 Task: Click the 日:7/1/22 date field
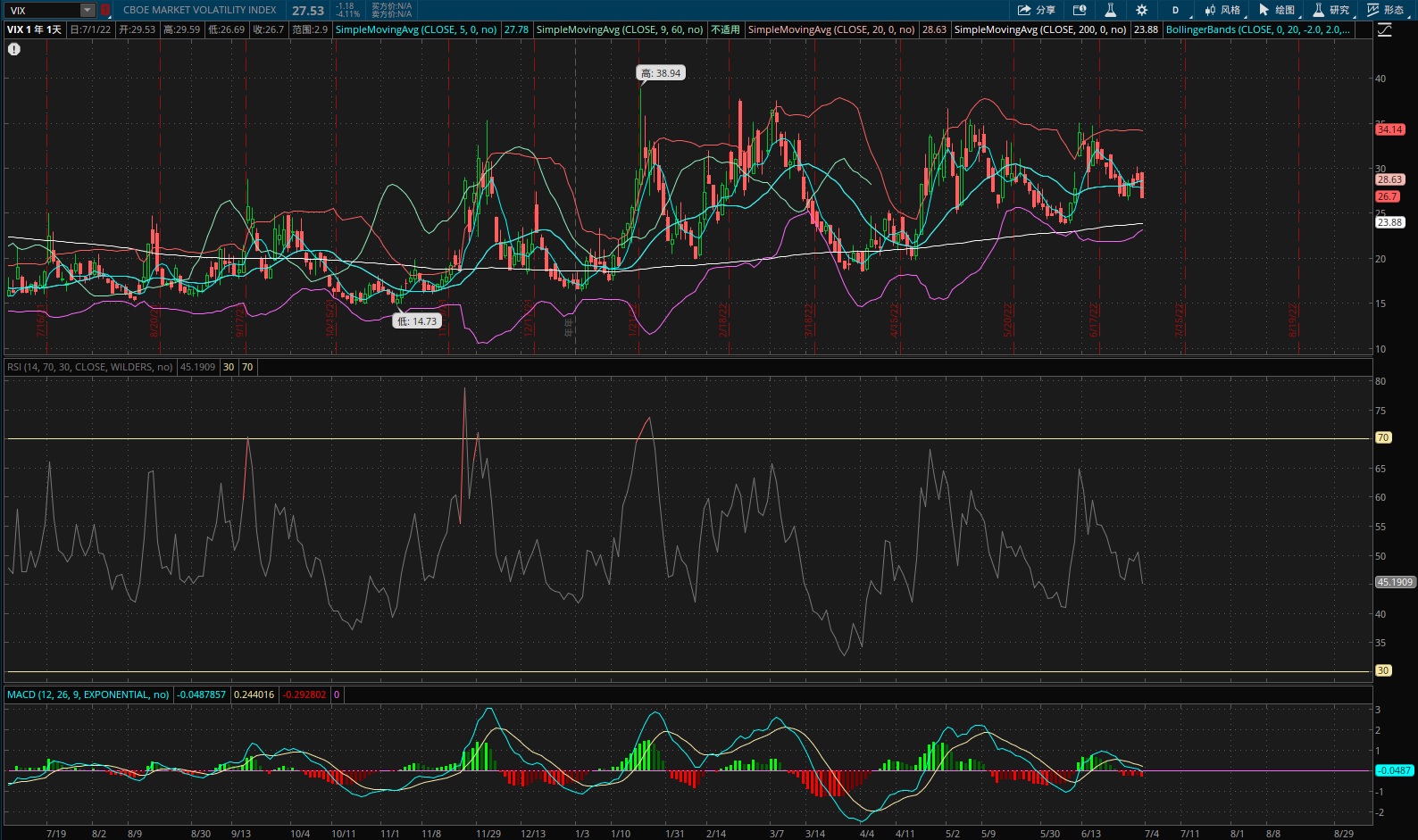tap(91, 29)
